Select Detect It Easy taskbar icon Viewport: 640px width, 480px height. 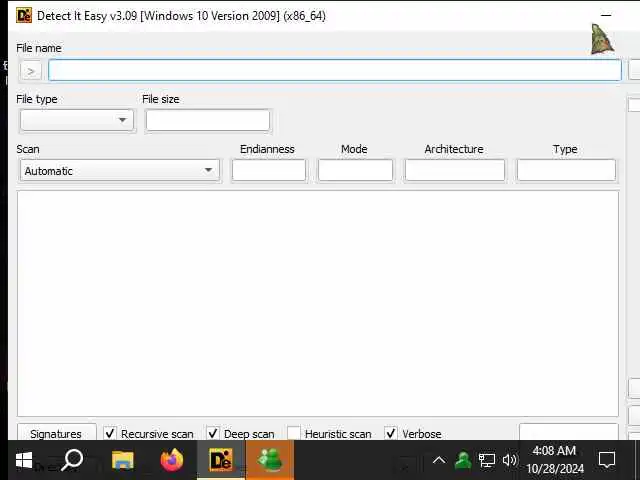tap(221, 460)
